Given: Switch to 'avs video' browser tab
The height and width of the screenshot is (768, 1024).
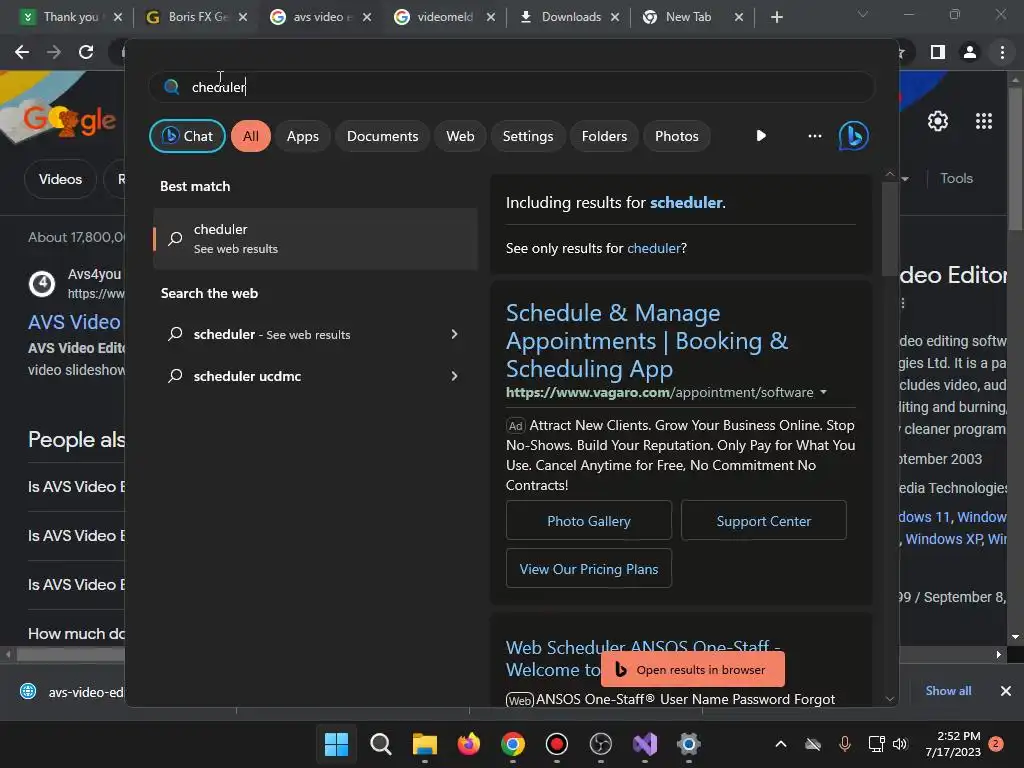Looking at the screenshot, I should coord(321,17).
